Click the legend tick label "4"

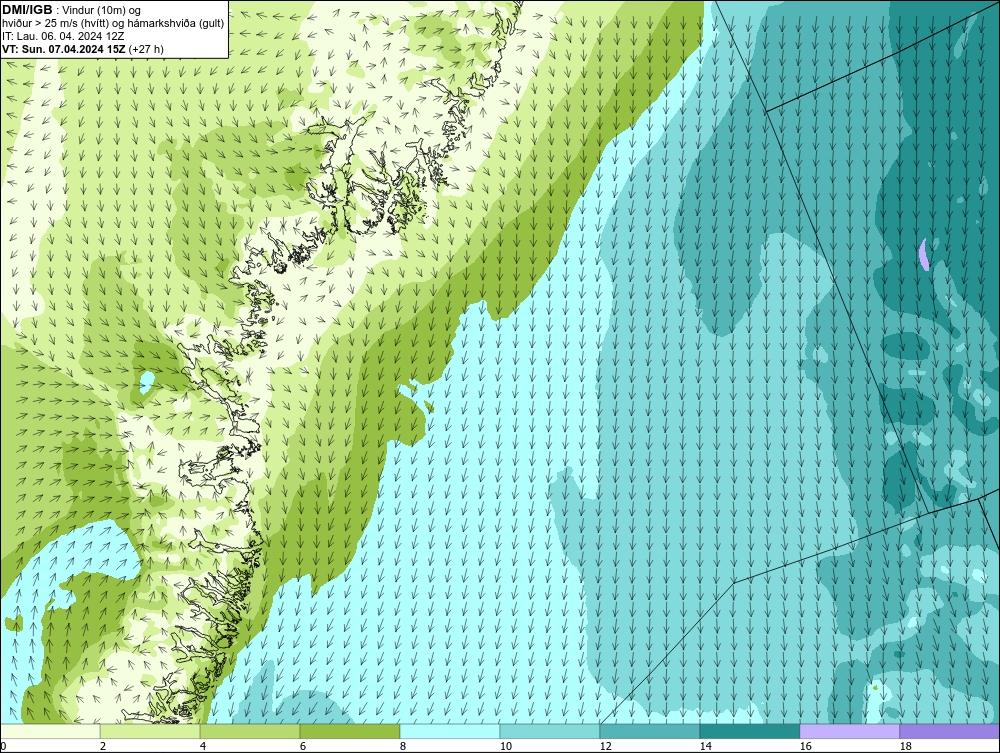point(203,746)
